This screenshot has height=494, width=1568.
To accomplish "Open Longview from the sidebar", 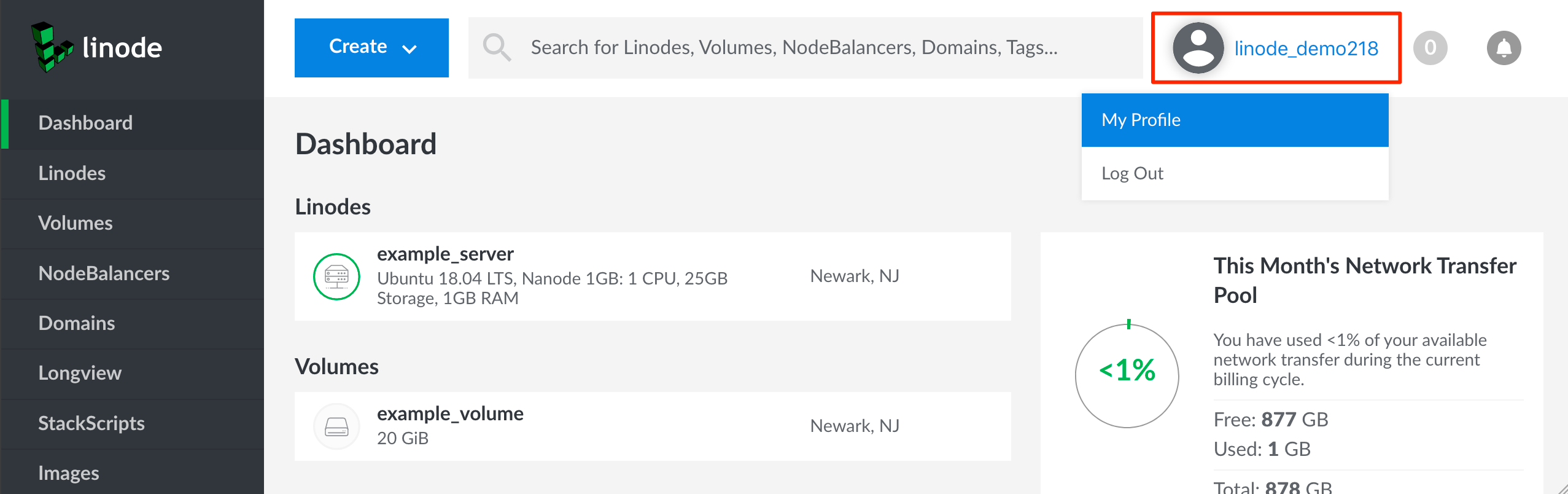I will pos(80,373).
